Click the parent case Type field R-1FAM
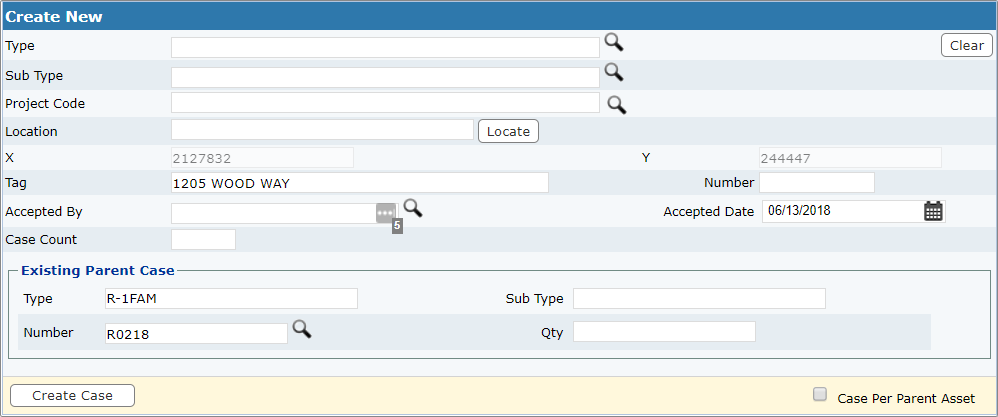Screen dimensions: 998x417 coord(232,299)
